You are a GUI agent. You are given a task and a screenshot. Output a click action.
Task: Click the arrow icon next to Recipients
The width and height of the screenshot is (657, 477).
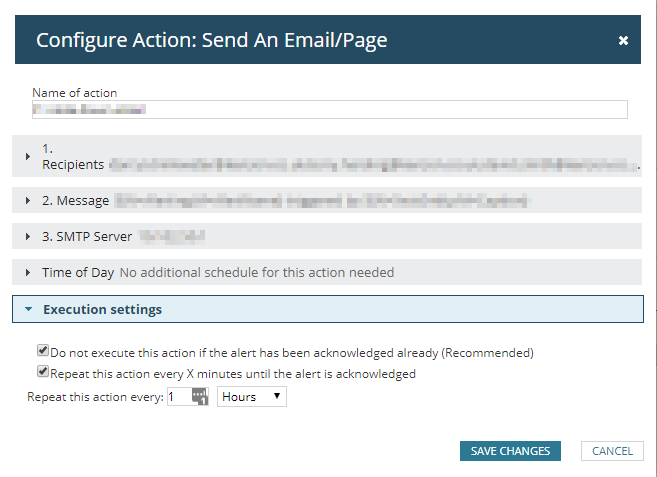[x=28, y=157]
